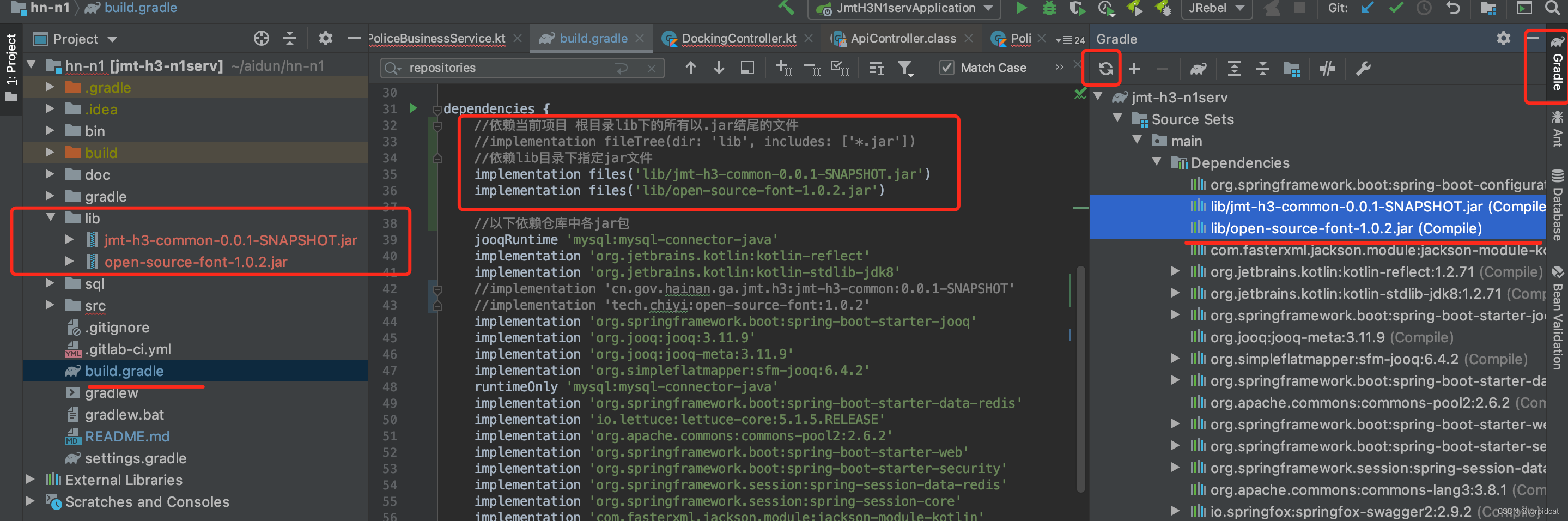1568x521 pixels.
Task: Run JmtH3N1servApplication using green play icon
Action: coord(1022,9)
